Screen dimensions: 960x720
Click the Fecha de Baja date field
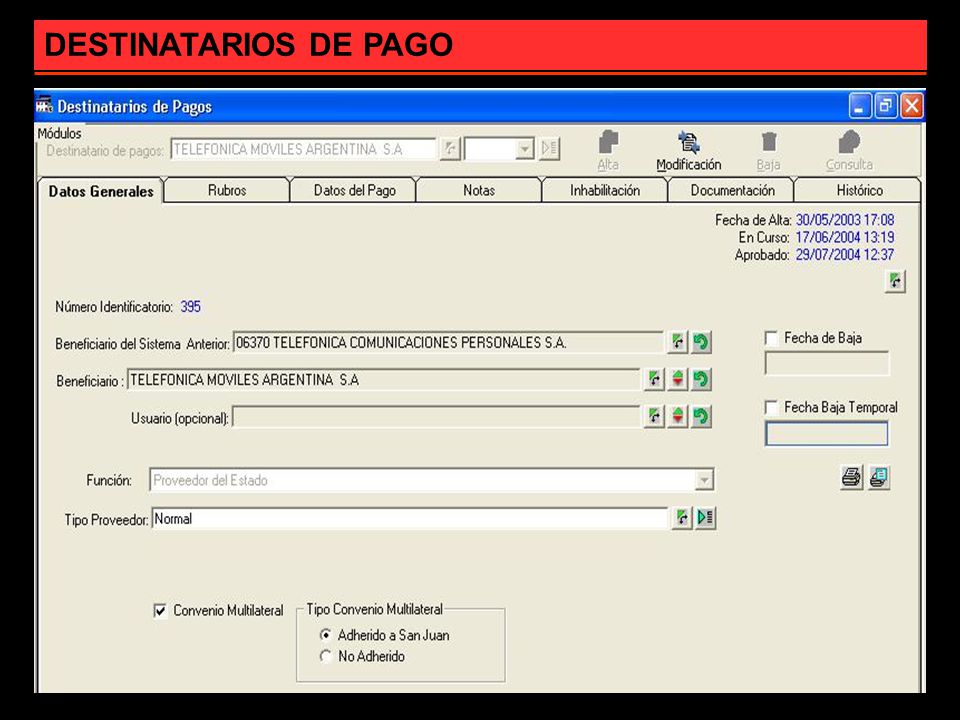[x=827, y=364]
